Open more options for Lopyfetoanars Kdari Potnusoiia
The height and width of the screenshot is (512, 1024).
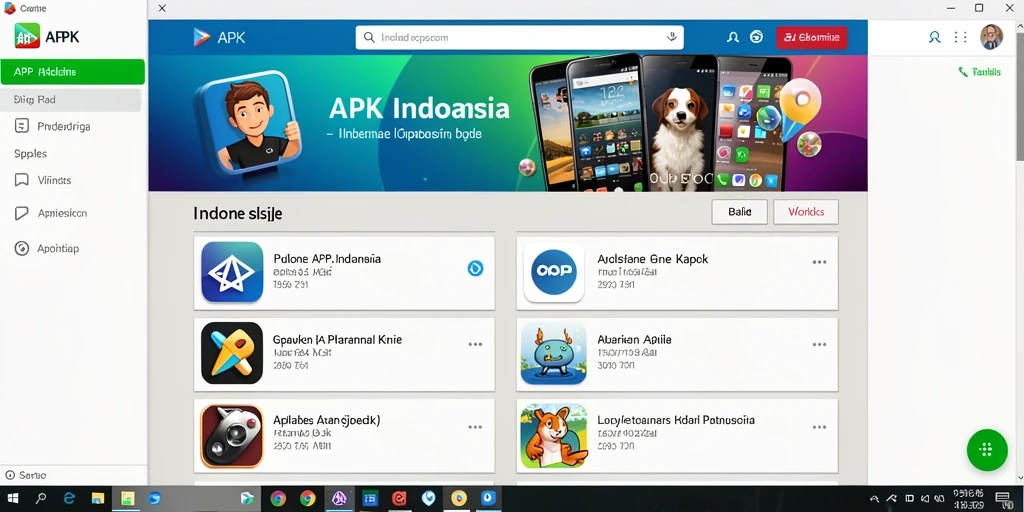820,427
